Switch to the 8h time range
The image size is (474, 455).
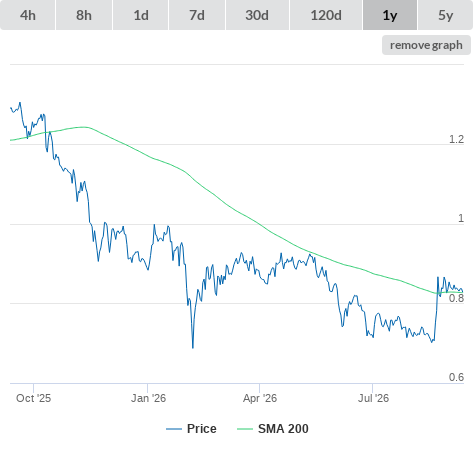pos(84,15)
